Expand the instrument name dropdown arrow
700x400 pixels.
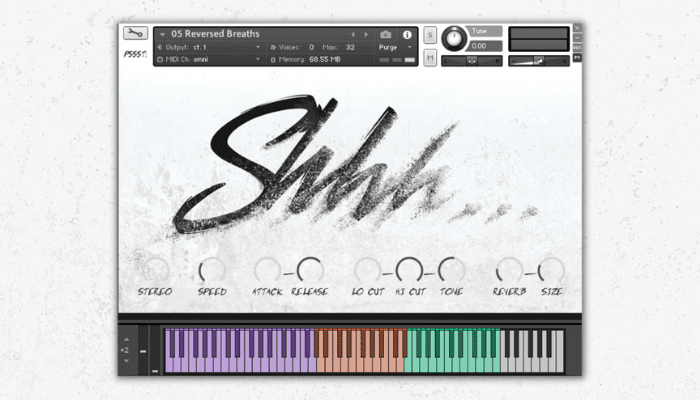point(162,34)
